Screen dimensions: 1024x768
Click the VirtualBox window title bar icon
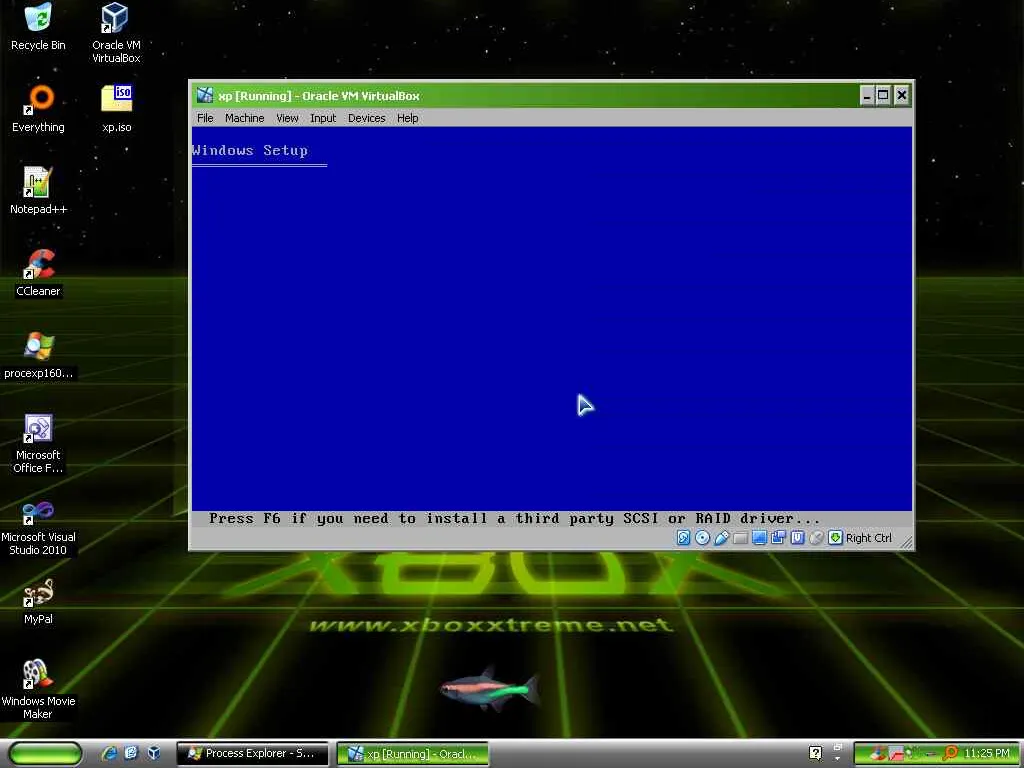[x=204, y=95]
